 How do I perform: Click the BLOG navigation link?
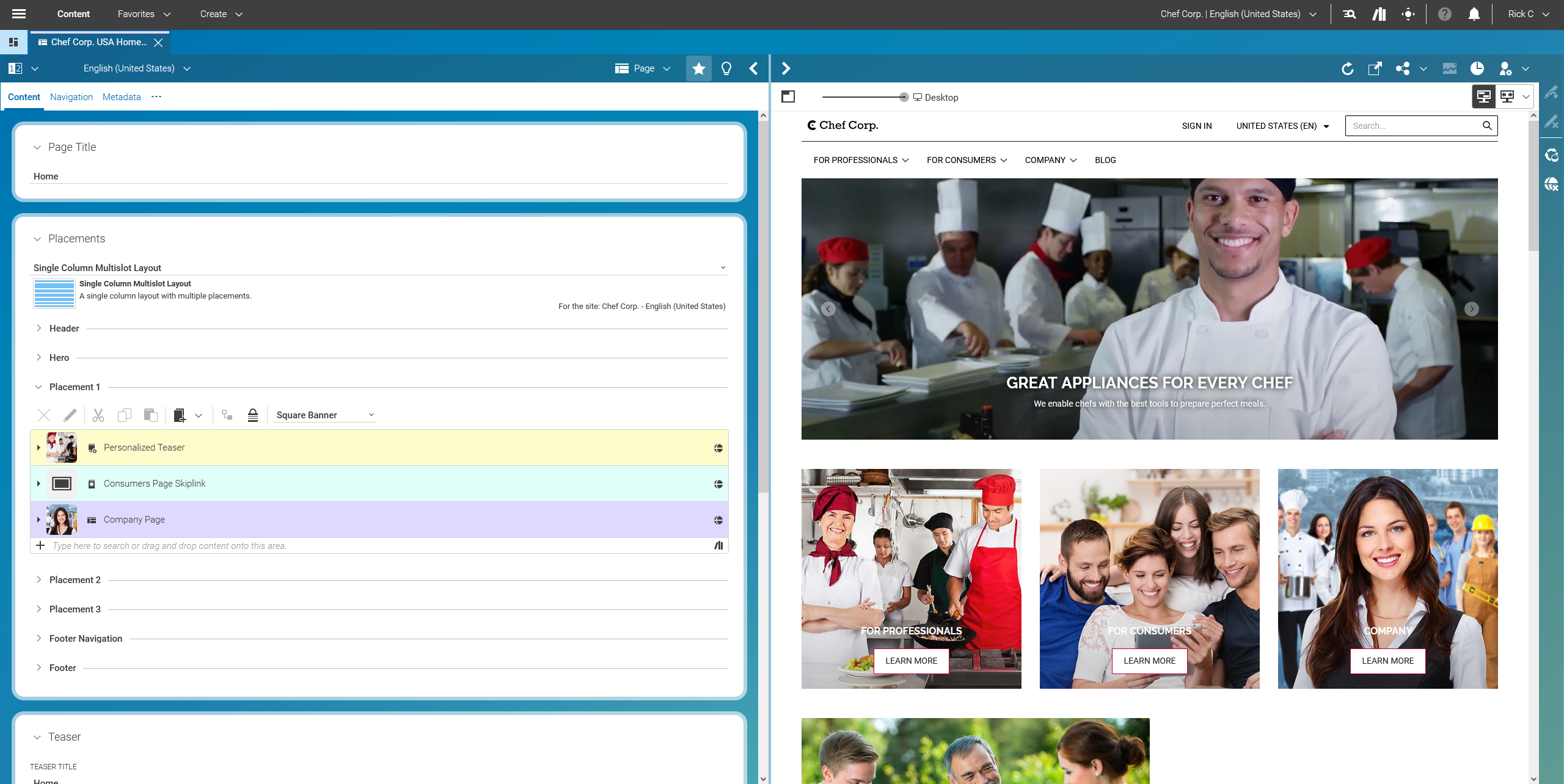click(1105, 160)
